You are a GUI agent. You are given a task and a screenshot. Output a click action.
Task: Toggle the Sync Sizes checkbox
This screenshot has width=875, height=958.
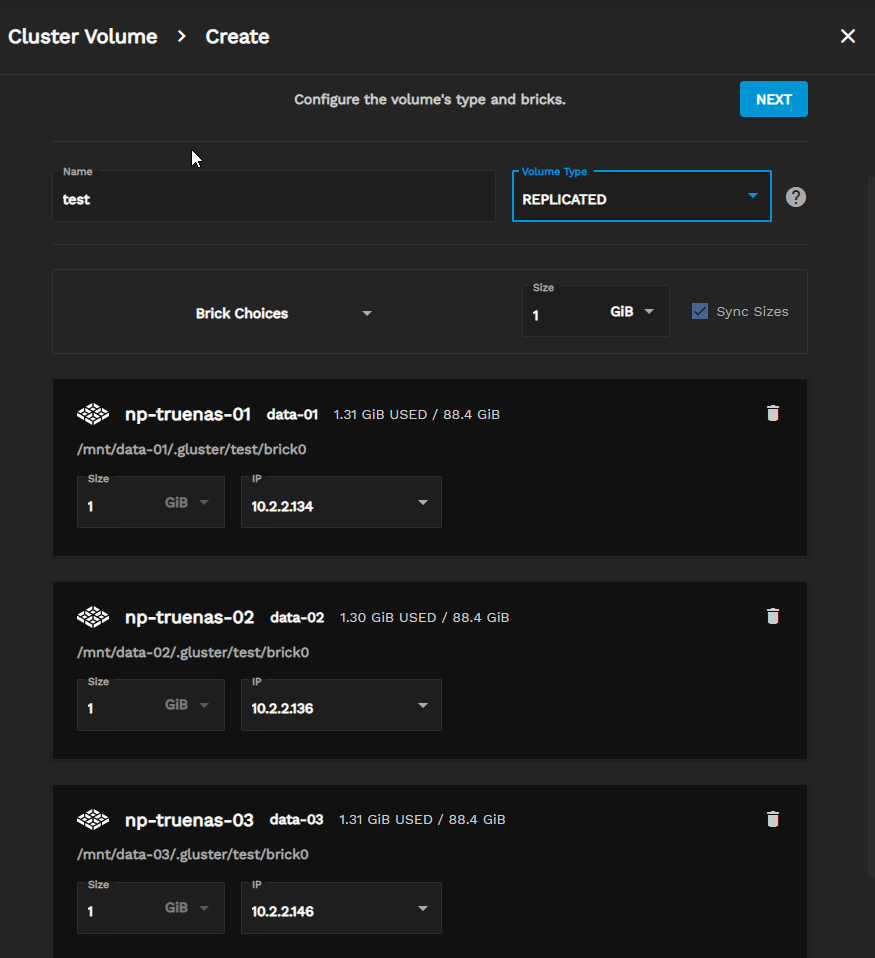pyautogui.click(x=700, y=312)
